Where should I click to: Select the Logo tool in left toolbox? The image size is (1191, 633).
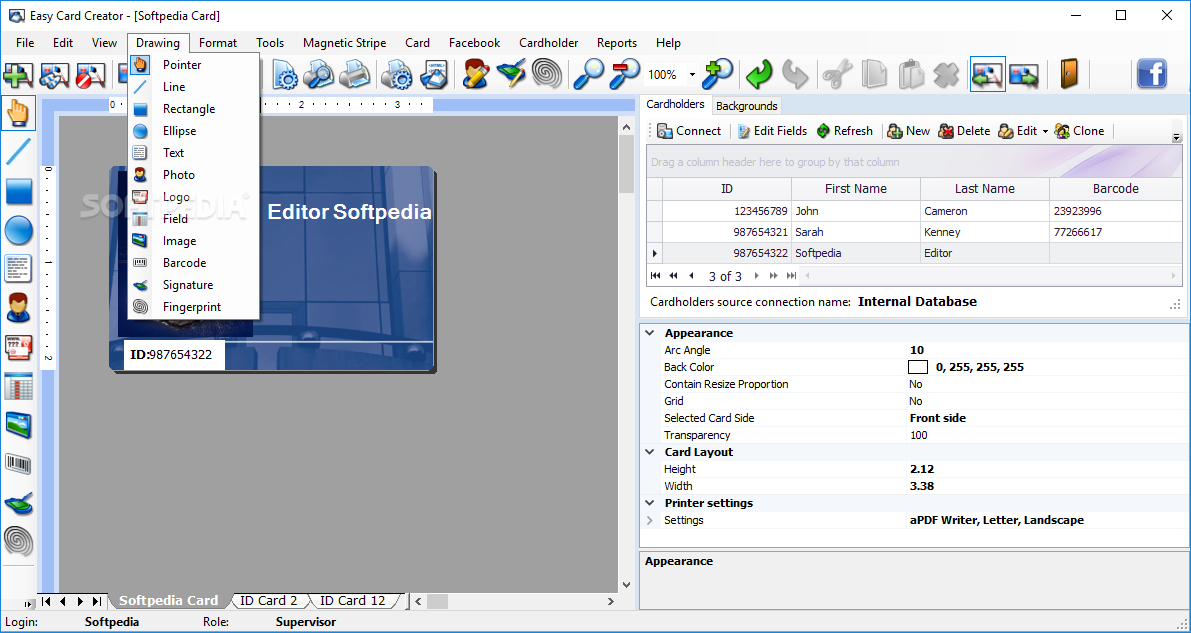click(18, 347)
